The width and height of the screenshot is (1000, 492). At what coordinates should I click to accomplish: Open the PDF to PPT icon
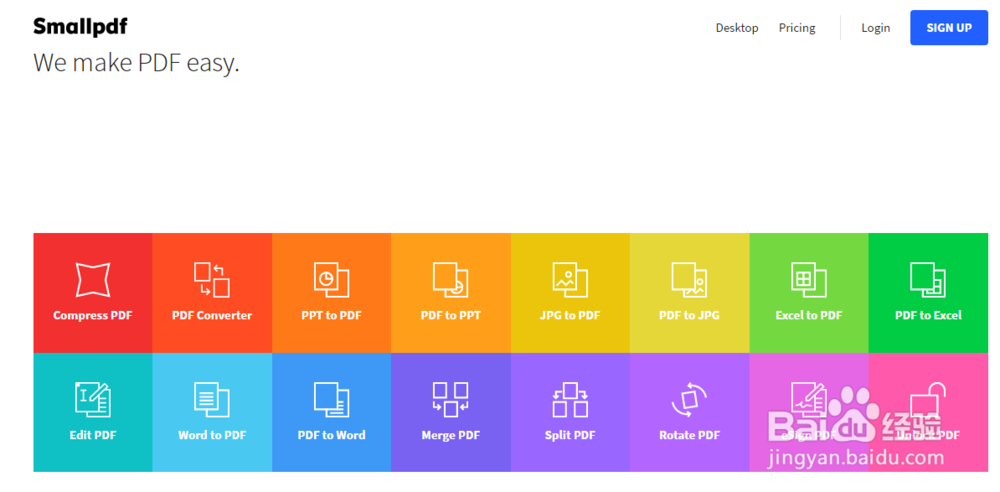(x=450, y=280)
